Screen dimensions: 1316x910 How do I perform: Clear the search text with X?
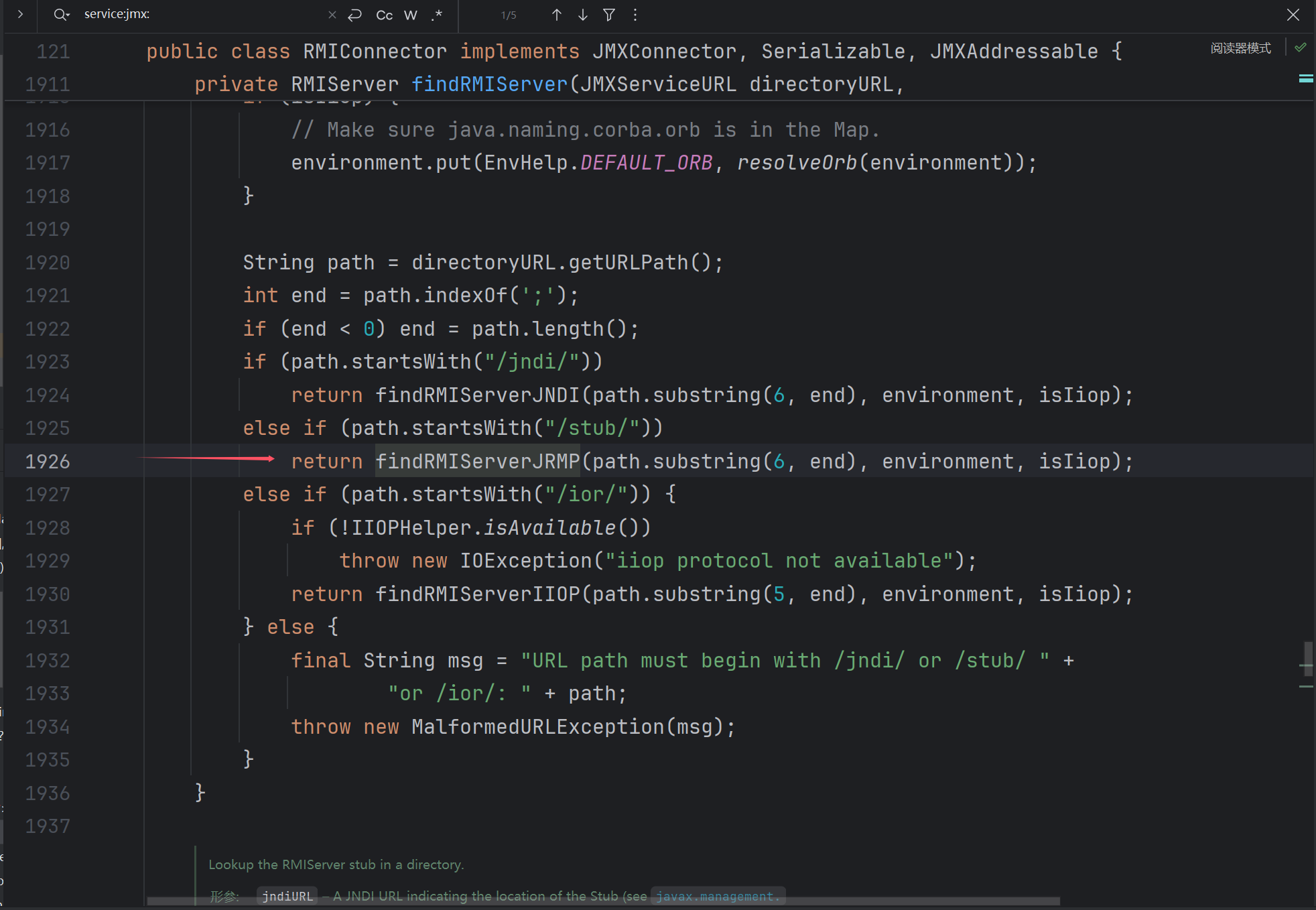[x=332, y=15]
